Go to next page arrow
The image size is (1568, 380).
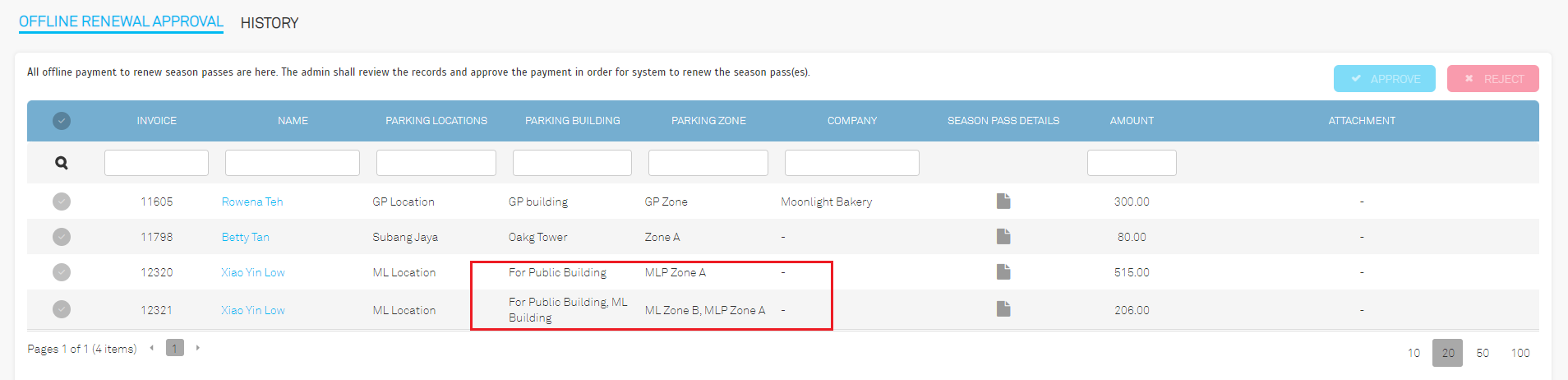point(197,348)
